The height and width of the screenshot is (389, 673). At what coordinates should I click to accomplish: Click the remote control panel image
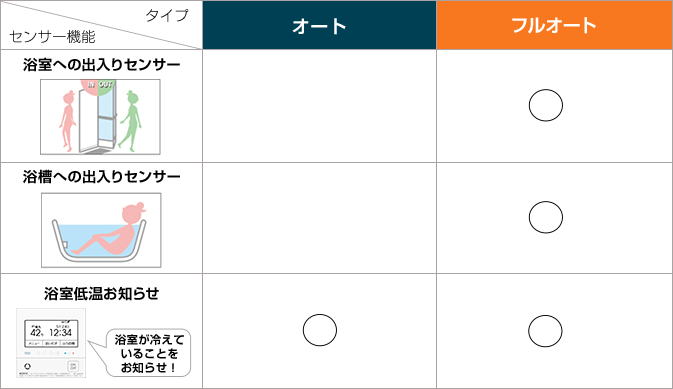[x=51, y=343]
